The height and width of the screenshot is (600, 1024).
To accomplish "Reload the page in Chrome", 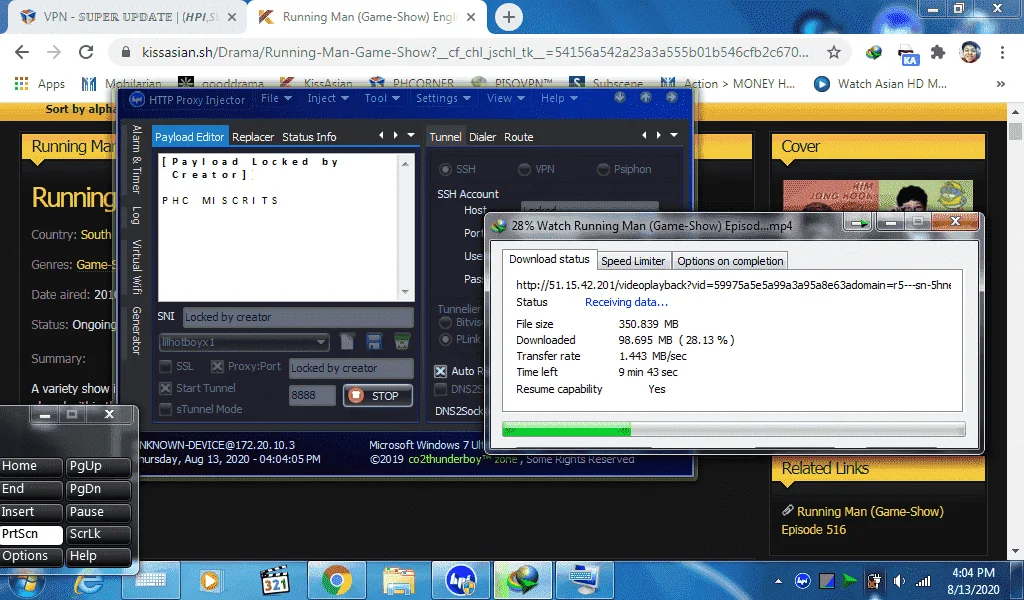I will (x=86, y=52).
